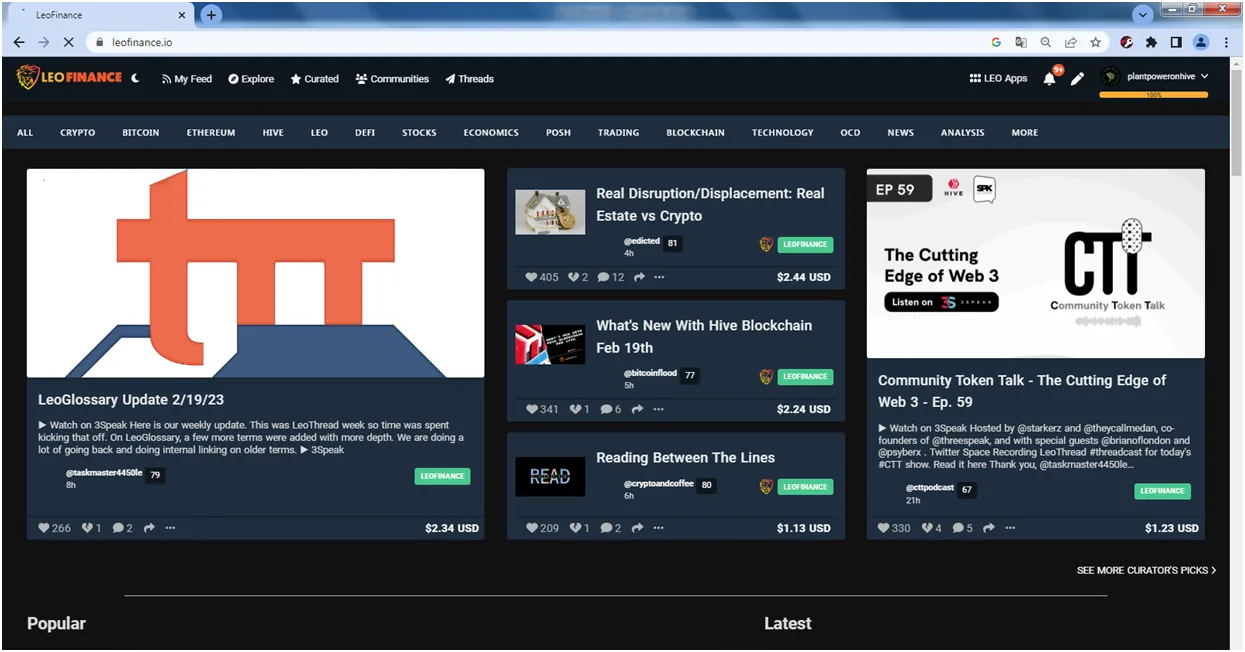The image size is (1245, 652).
Task: Upvote heart on Reading Between The Lines
Action: point(532,528)
